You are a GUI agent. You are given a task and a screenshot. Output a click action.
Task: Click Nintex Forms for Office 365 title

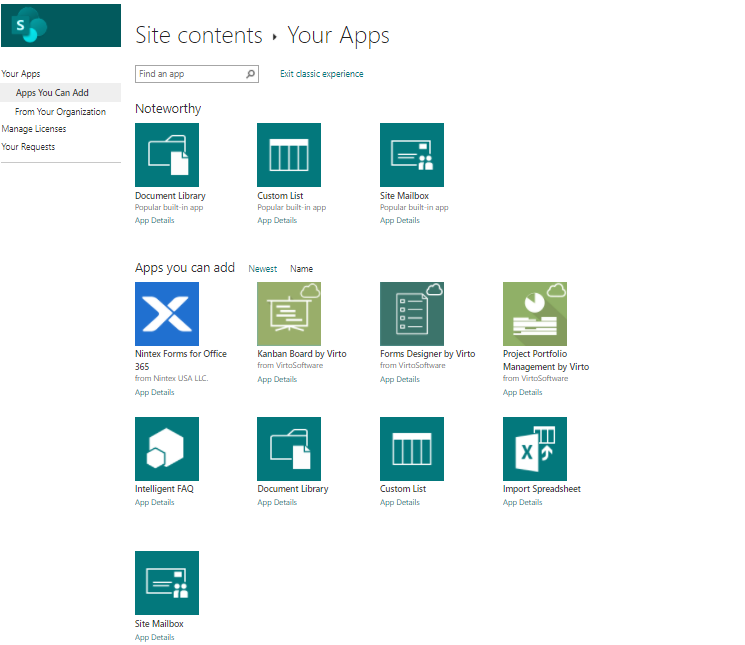coord(181,360)
